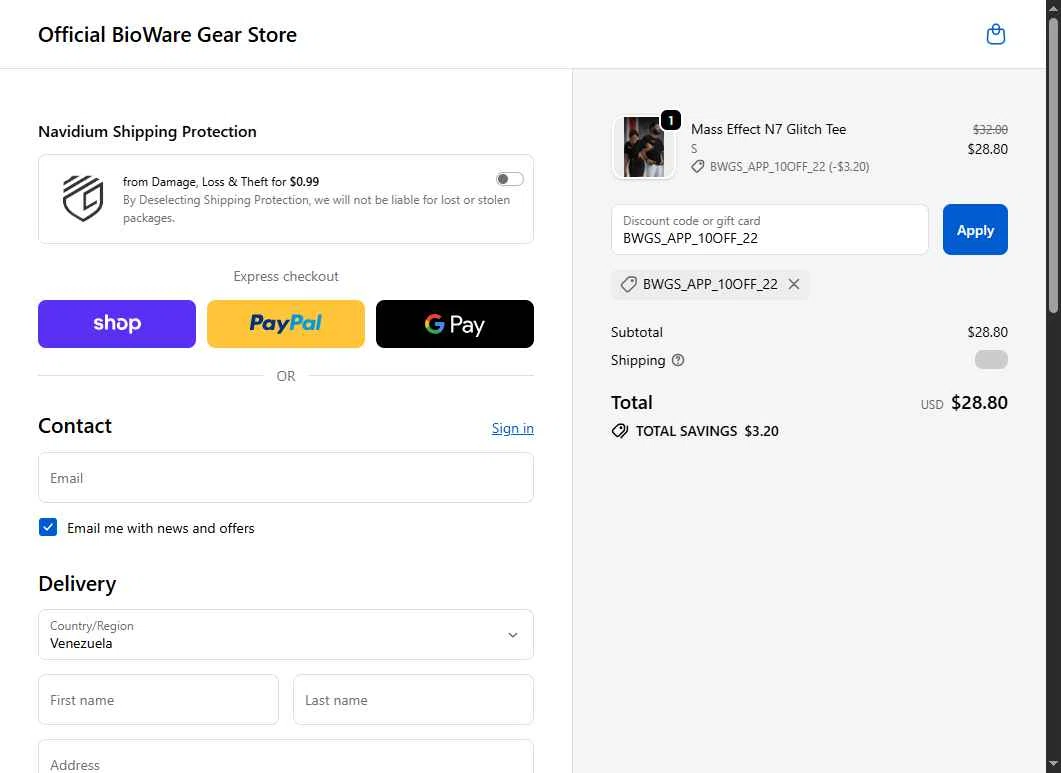The image size is (1061, 773).
Task: Remove the BWGS_APP_10OFF_22 discount tag
Action: tap(794, 284)
